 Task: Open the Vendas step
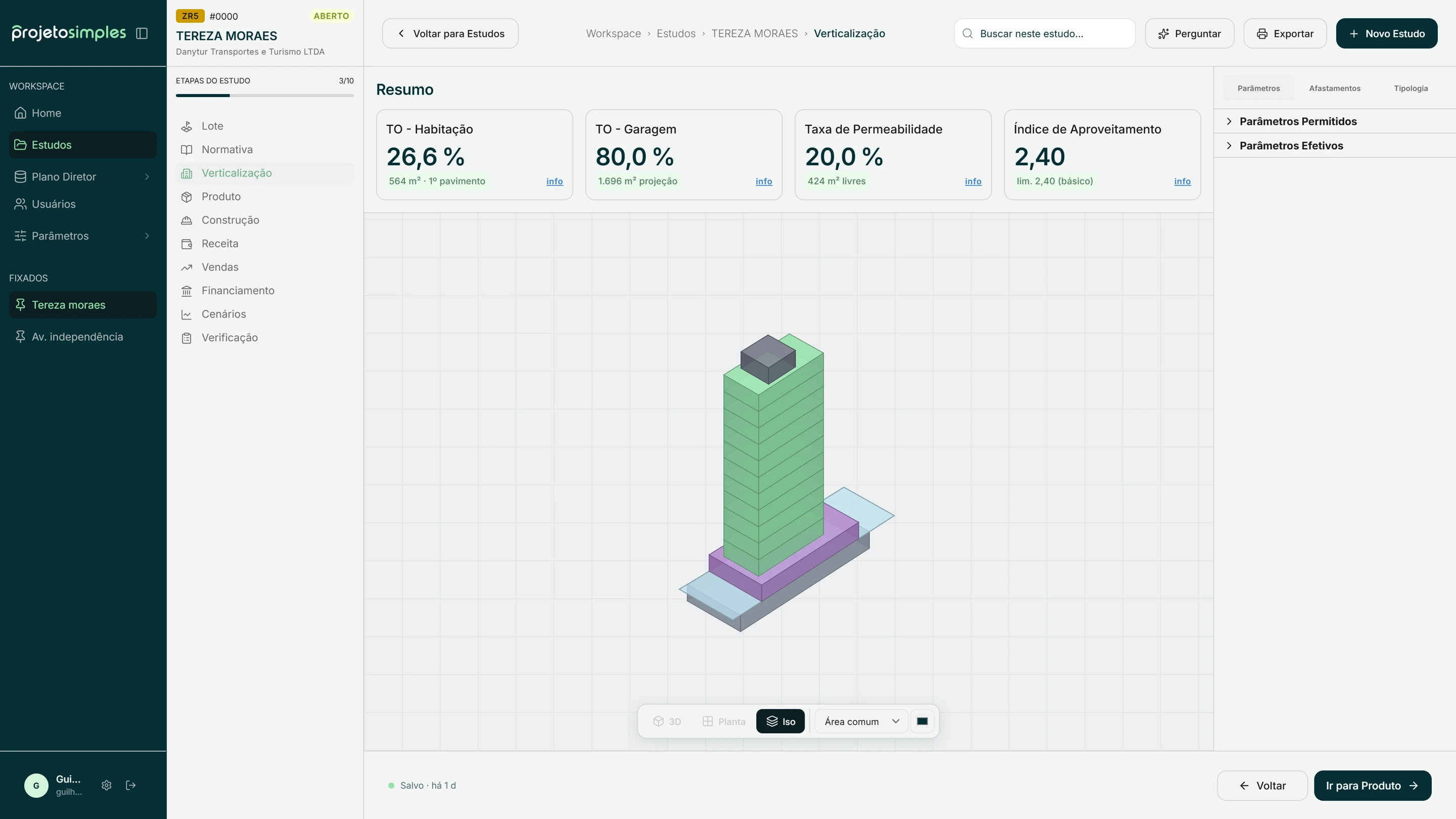[x=264, y=267]
